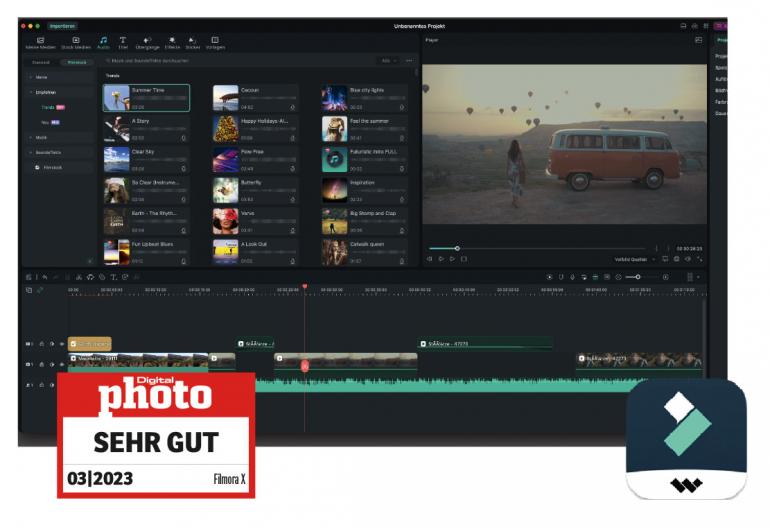
Task: Click the add track icon left of ruler
Action: pyautogui.click(x=29, y=290)
